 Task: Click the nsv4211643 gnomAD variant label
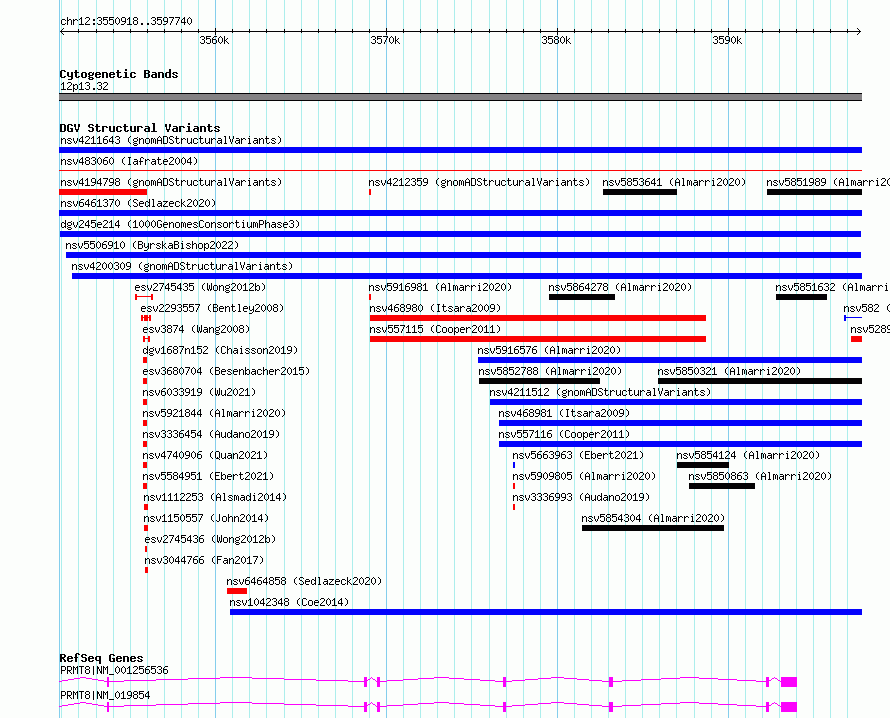click(x=171, y=140)
